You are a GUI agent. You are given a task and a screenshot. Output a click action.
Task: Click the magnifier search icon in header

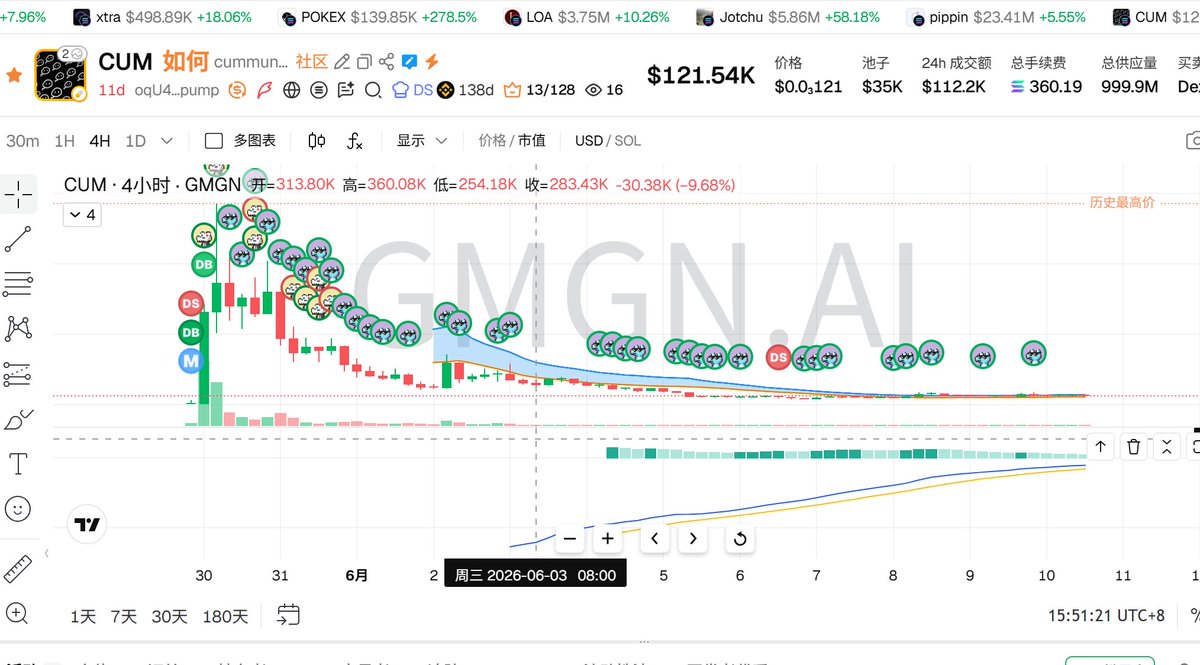point(373,90)
